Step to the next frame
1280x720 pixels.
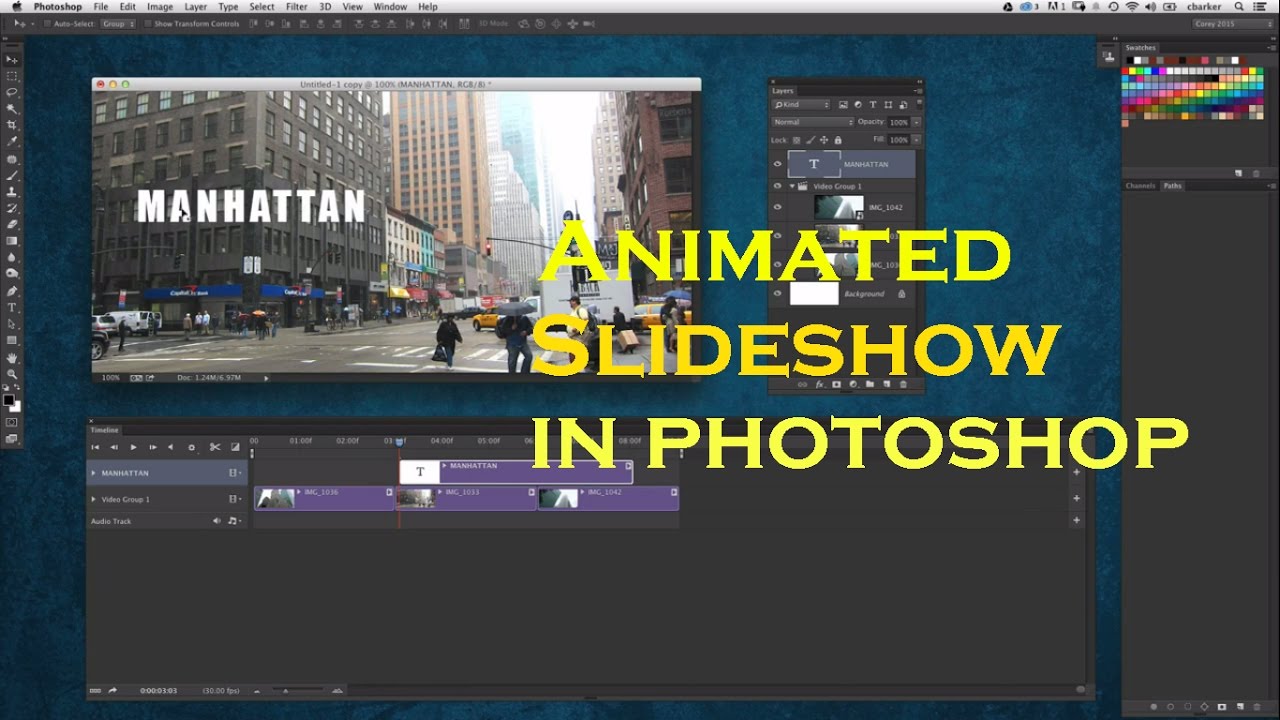pos(152,447)
